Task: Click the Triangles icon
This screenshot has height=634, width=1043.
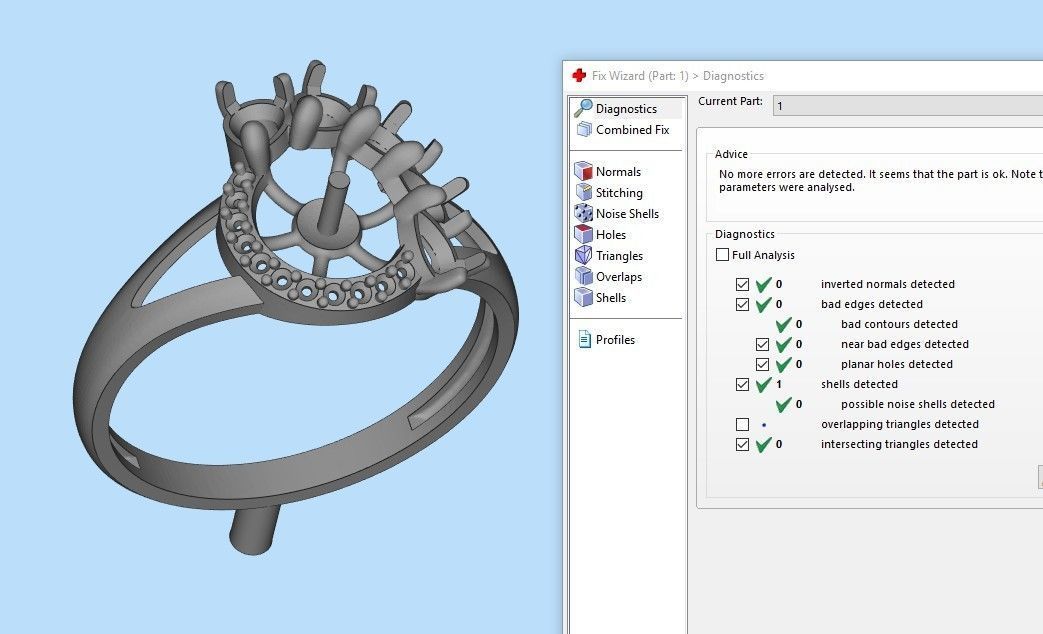Action: click(x=583, y=255)
